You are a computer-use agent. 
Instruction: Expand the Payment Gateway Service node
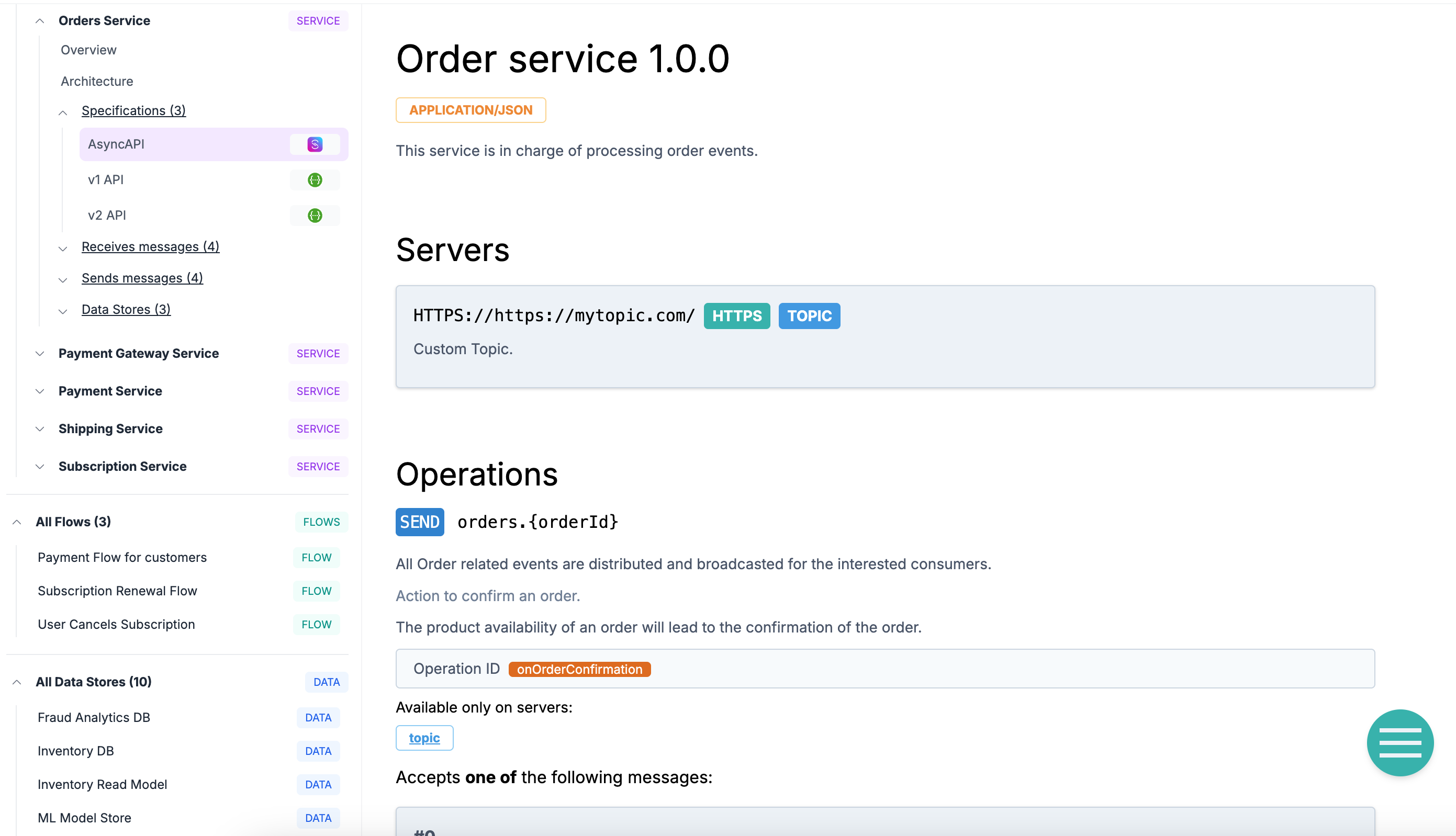click(x=40, y=354)
